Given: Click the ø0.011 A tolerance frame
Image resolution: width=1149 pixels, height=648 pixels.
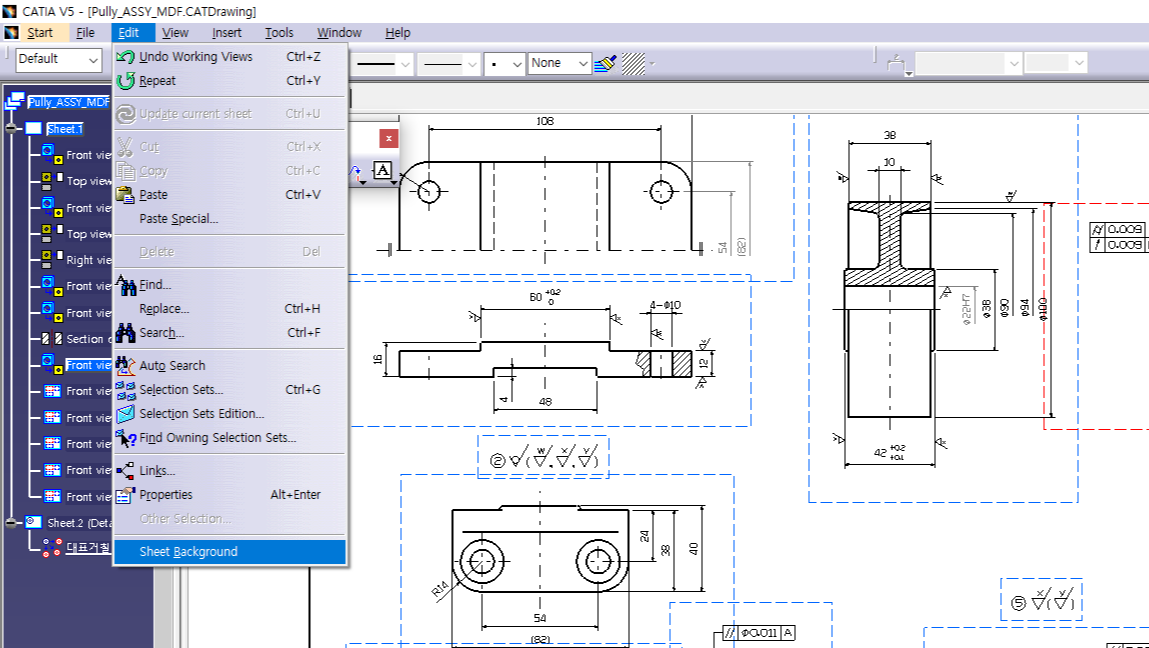Looking at the screenshot, I should coord(760,633).
